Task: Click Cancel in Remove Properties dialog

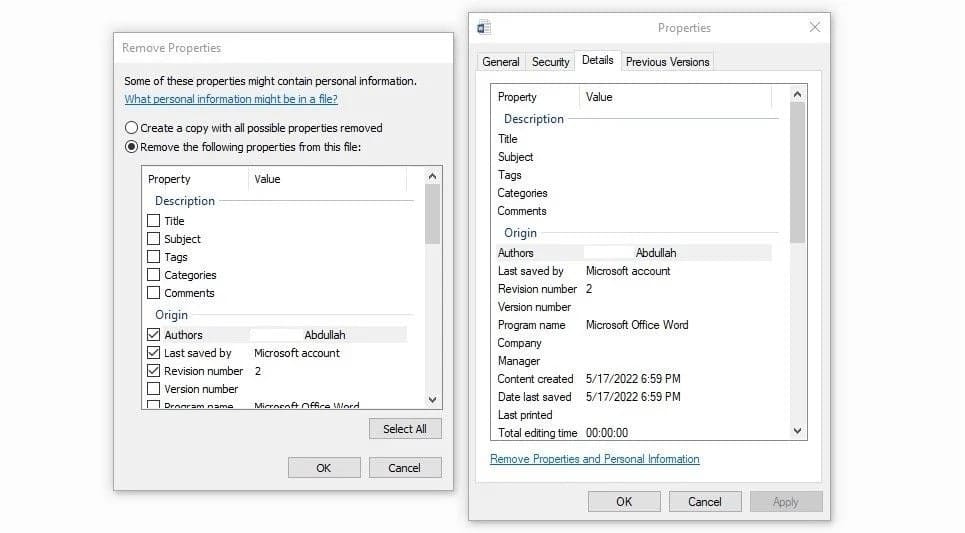Action: (405, 468)
